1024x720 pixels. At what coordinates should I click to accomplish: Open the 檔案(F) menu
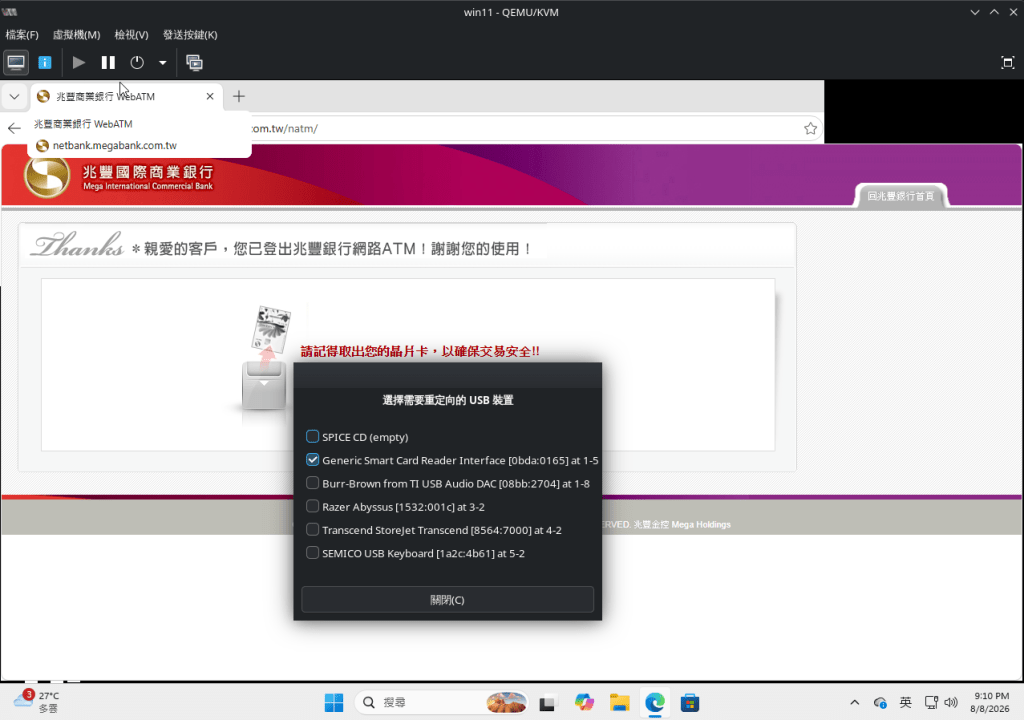click(22, 35)
